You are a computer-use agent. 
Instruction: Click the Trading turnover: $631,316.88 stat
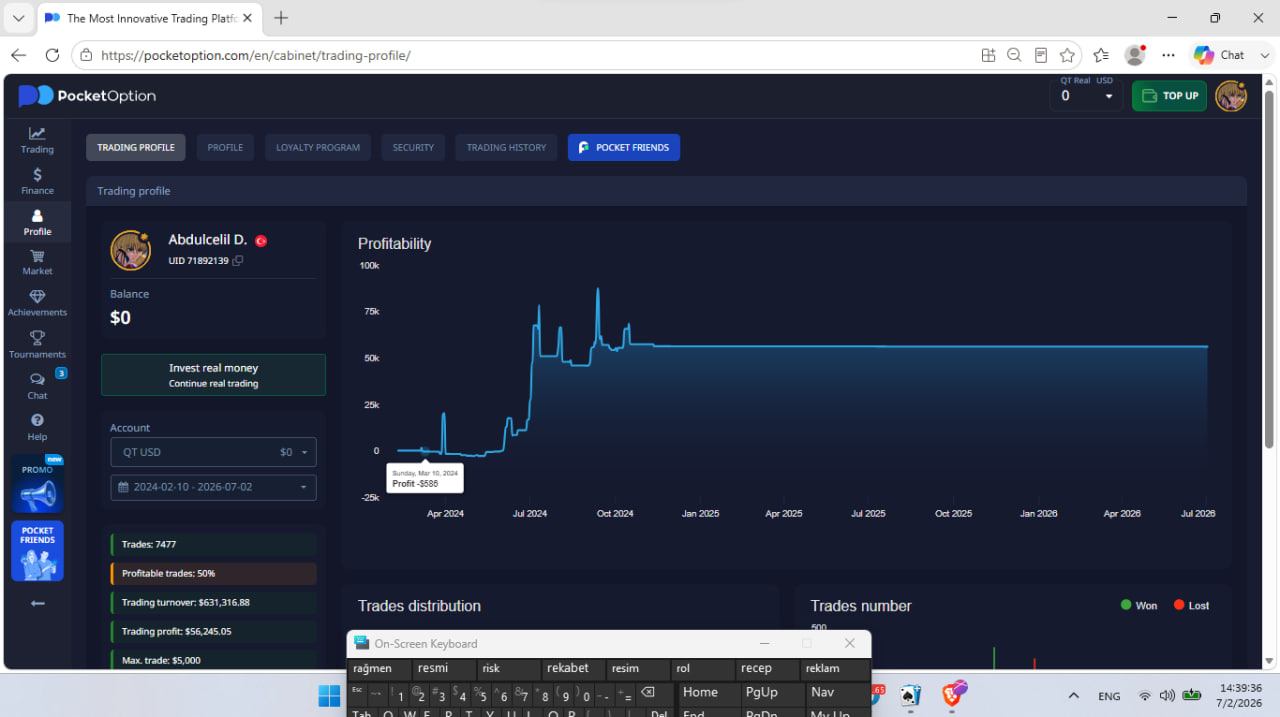(x=213, y=602)
